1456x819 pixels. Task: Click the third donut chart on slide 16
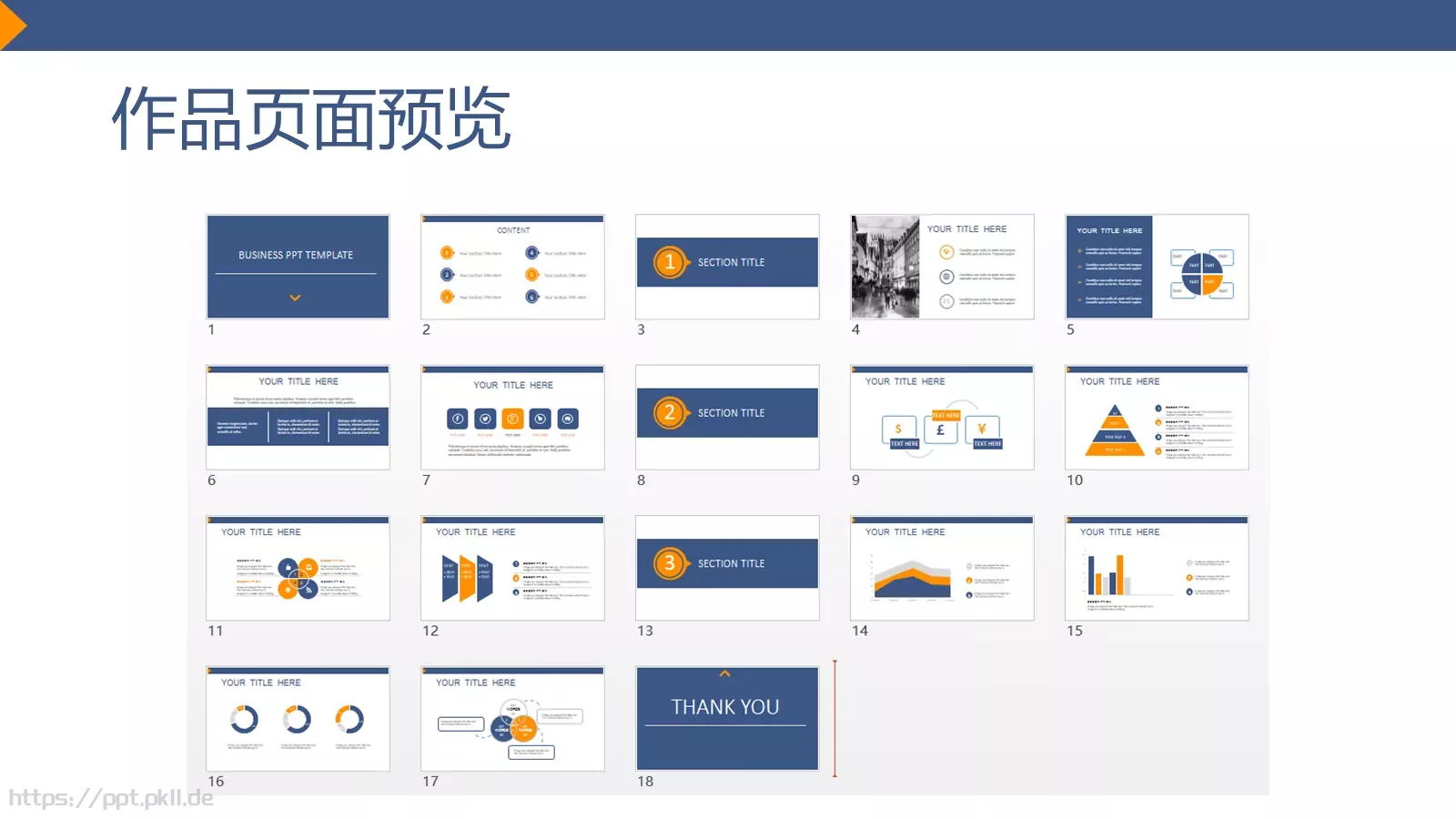click(x=350, y=720)
